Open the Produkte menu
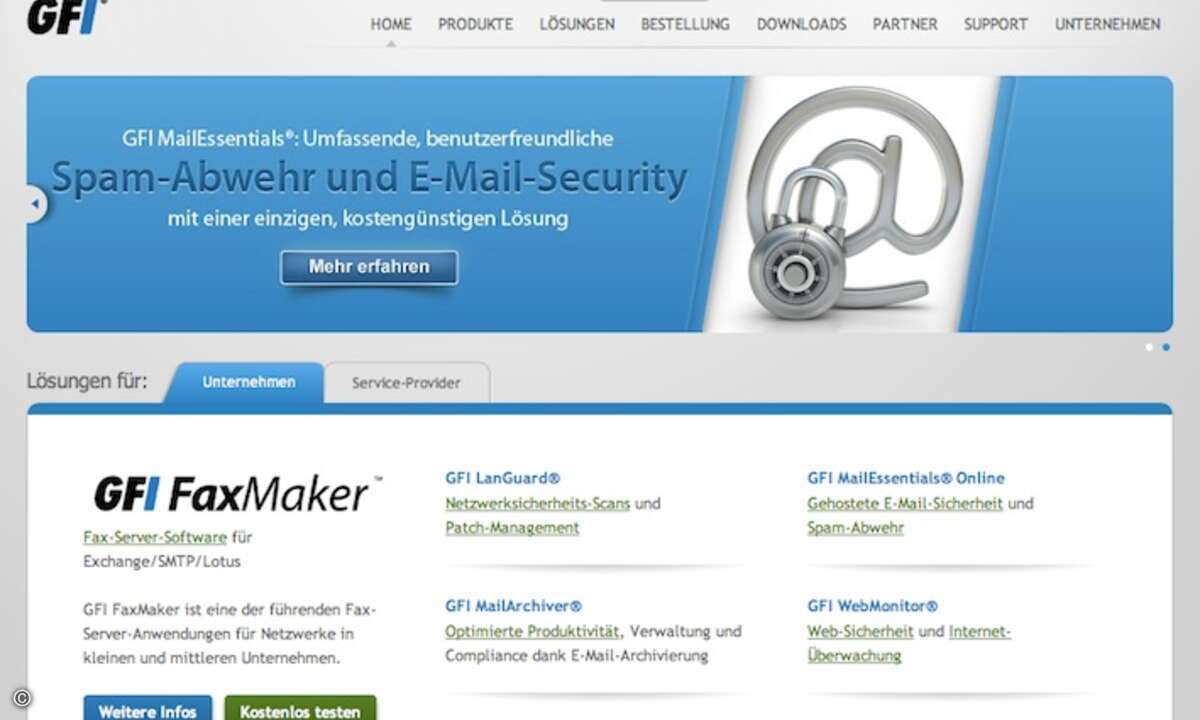Viewport: 1200px width, 720px height. (476, 24)
